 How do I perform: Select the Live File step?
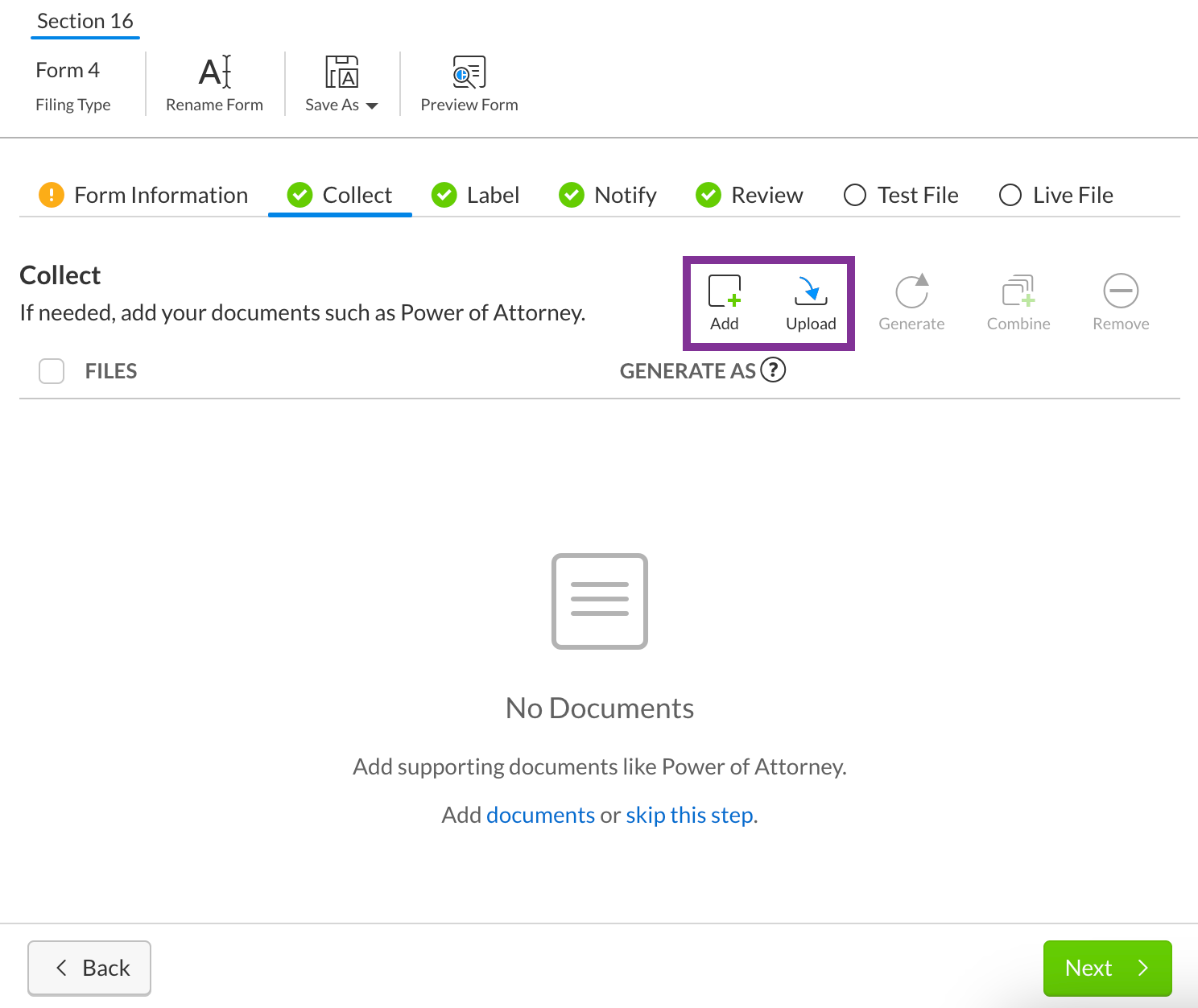coord(1055,196)
